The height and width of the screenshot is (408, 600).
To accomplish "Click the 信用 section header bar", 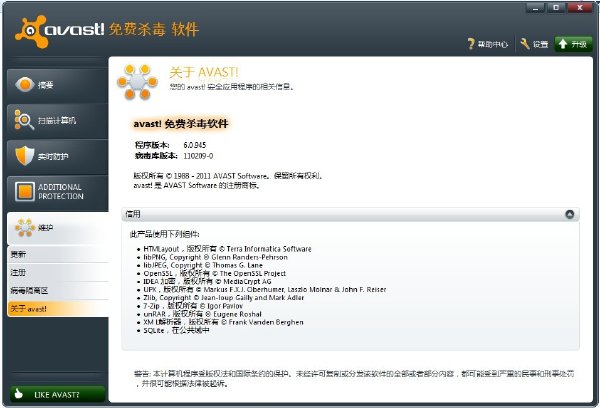I will pos(350,214).
